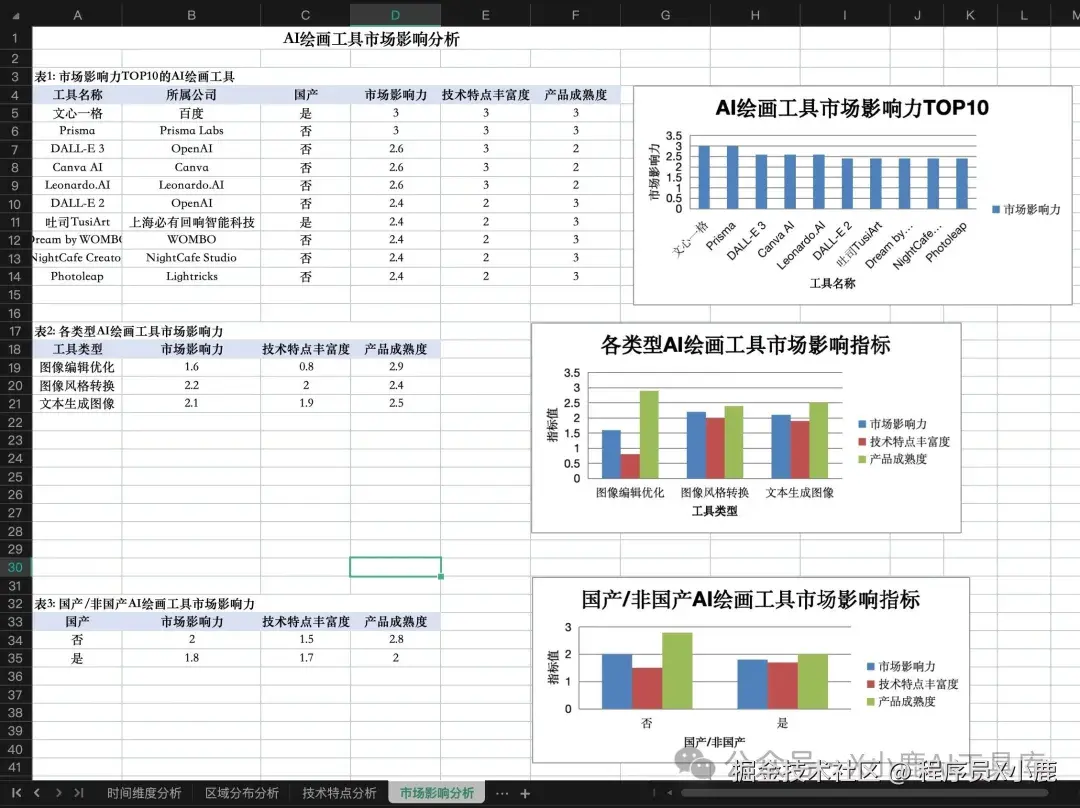This screenshot has width=1080, height=808.
Task: Select column D header
Action: point(395,15)
